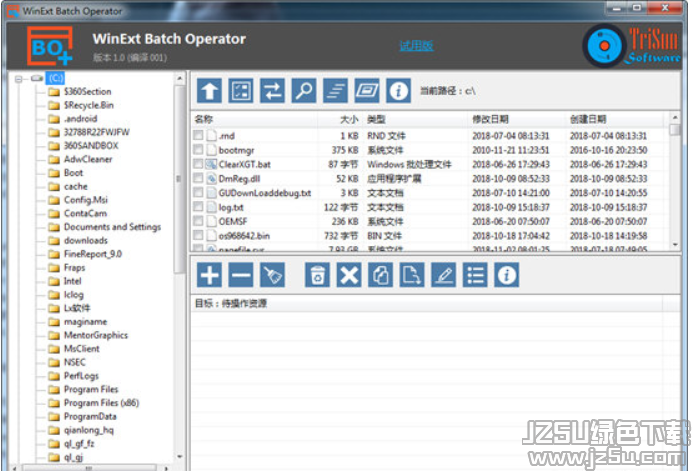Viewport: 692px width, 471px height.
Task: Check the box for log.txt
Action: [x=198, y=207]
